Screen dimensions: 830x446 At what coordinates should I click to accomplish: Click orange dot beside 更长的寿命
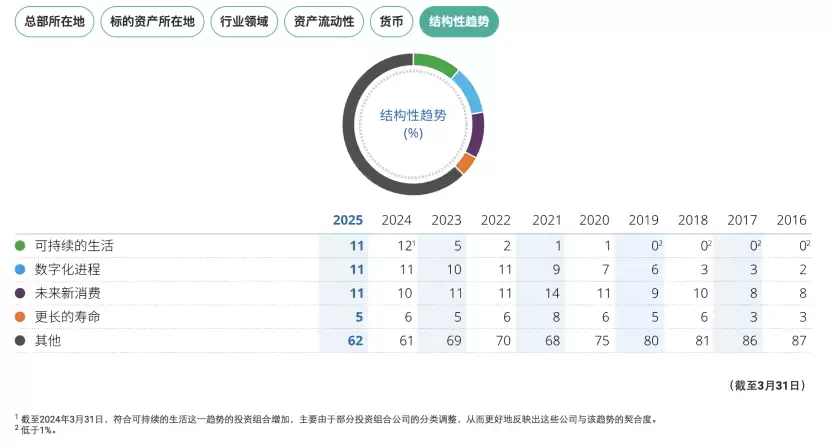[20, 317]
